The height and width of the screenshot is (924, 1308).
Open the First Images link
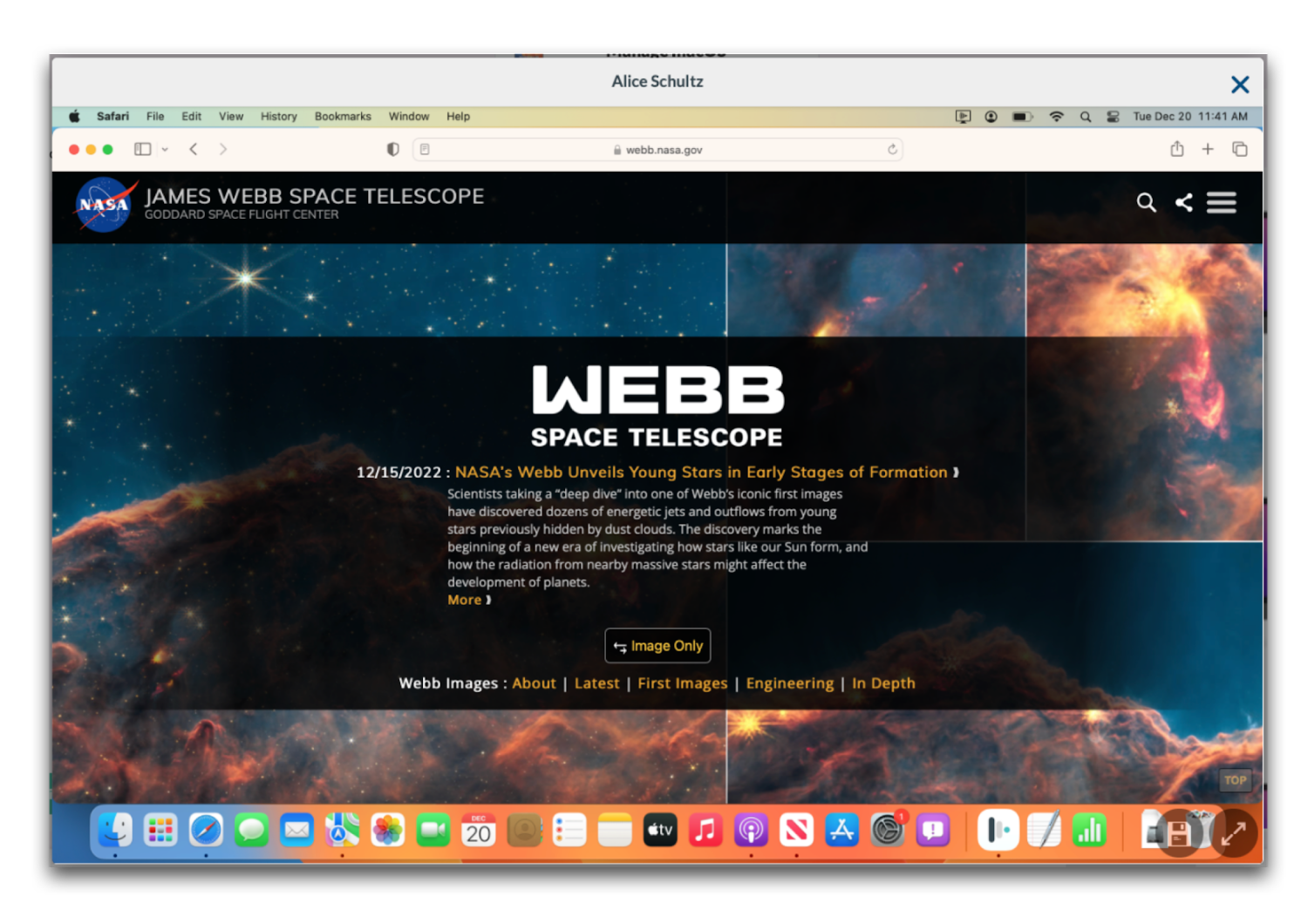(x=682, y=683)
